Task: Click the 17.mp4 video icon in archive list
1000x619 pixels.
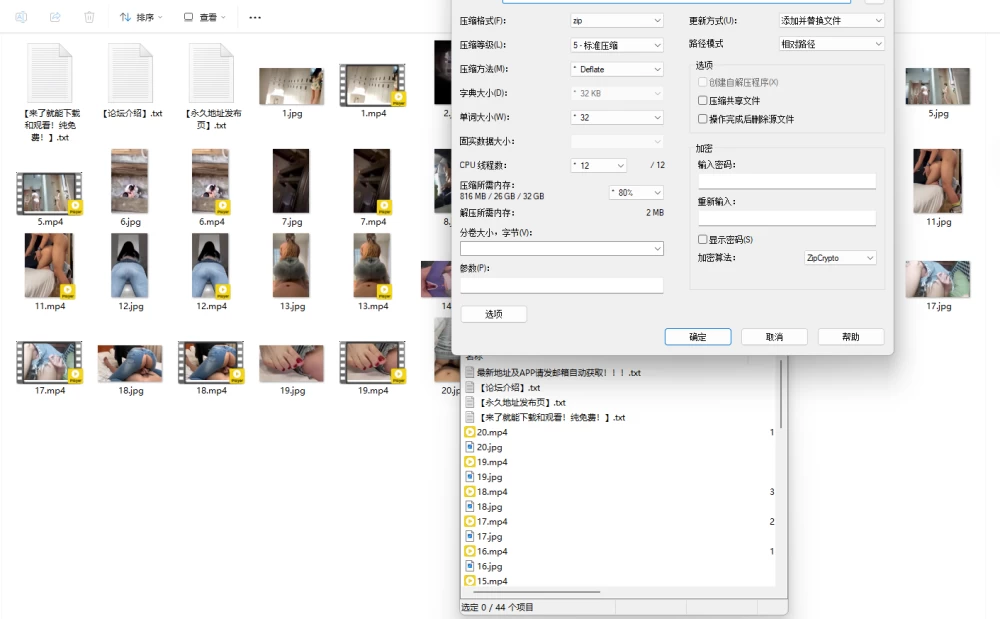Action: (x=470, y=521)
